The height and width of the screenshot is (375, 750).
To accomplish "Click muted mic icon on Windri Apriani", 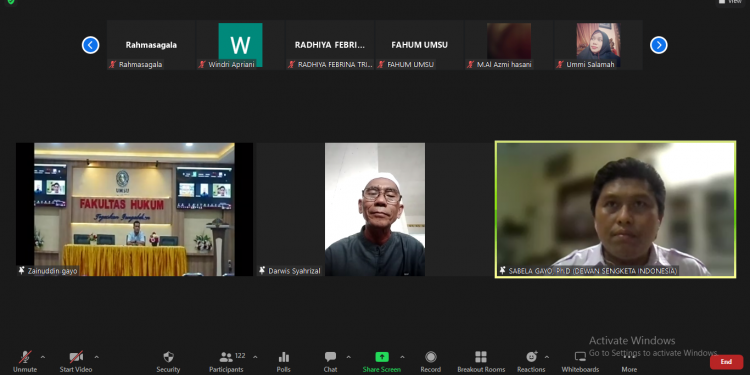I will pos(202,64).
